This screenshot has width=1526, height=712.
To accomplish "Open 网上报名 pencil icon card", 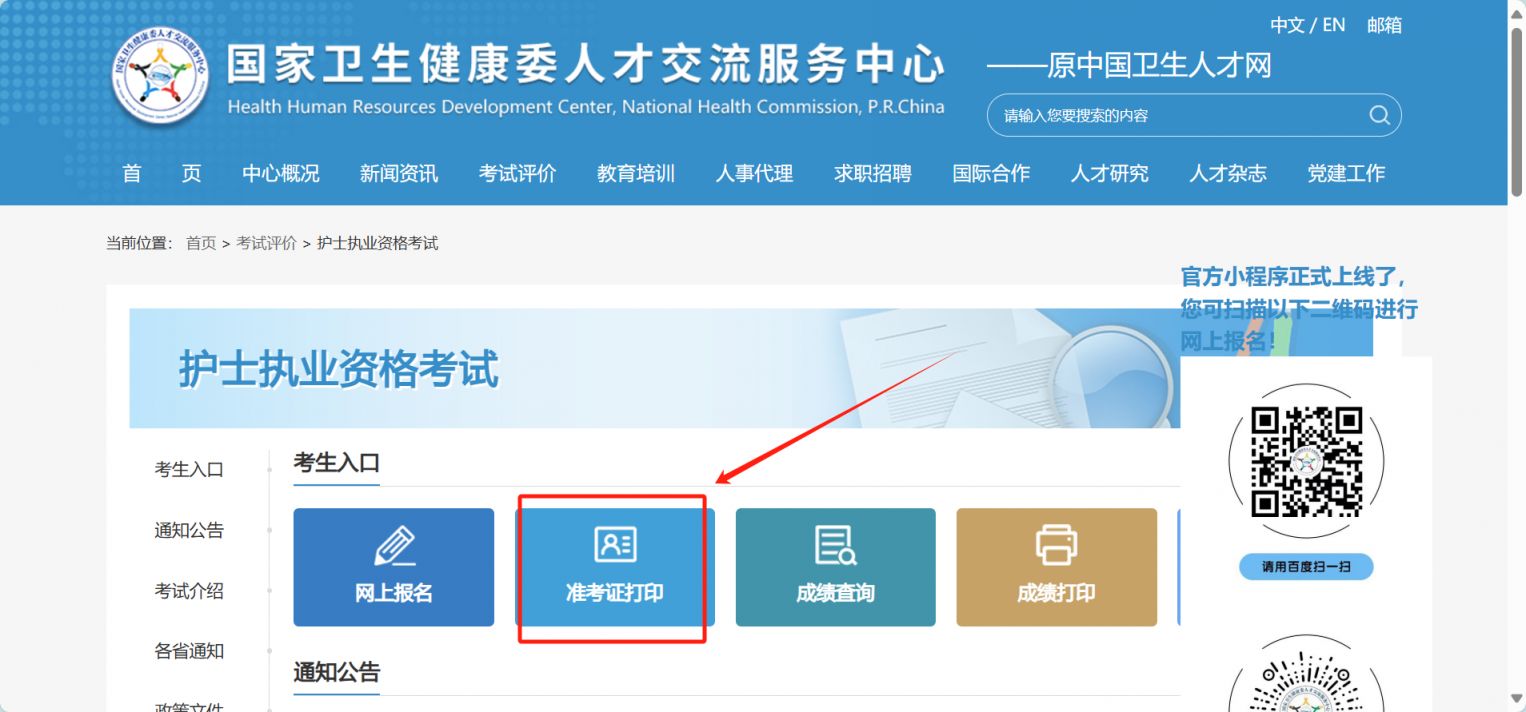I will click(394, 567).
